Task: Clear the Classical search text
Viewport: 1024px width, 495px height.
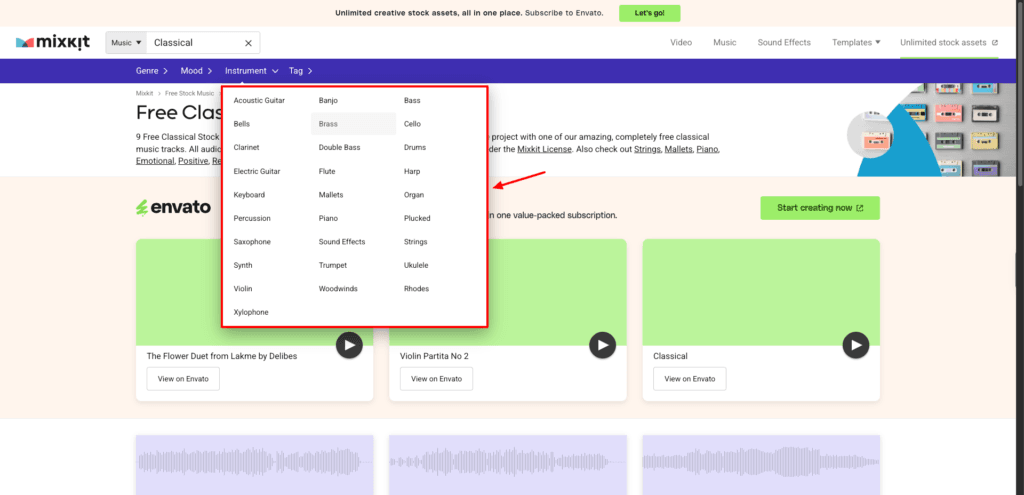Action: point(248,43)
